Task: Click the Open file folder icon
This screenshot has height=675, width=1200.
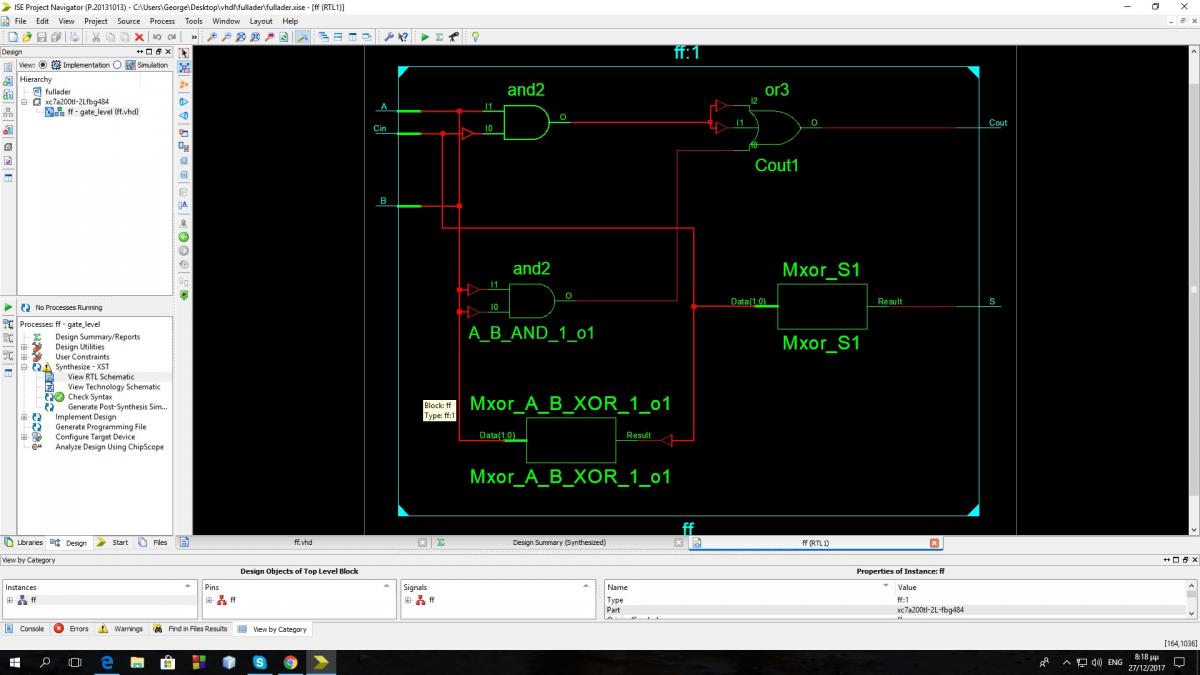Action: (28, 37)
